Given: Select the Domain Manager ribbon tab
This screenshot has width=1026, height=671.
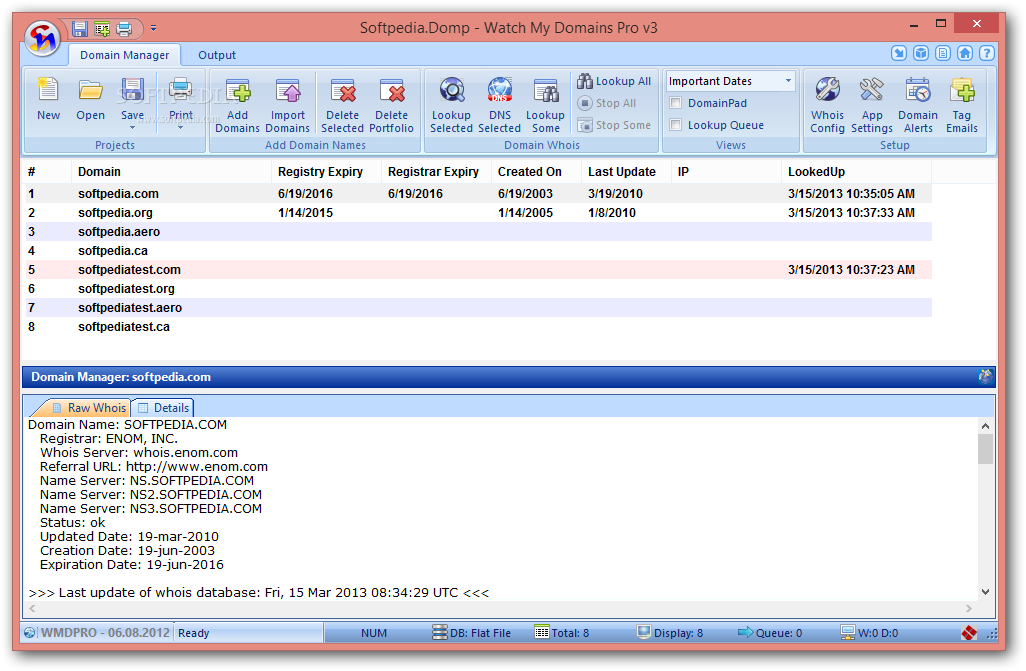Looking at the screenshot, I should coord(124,55).
